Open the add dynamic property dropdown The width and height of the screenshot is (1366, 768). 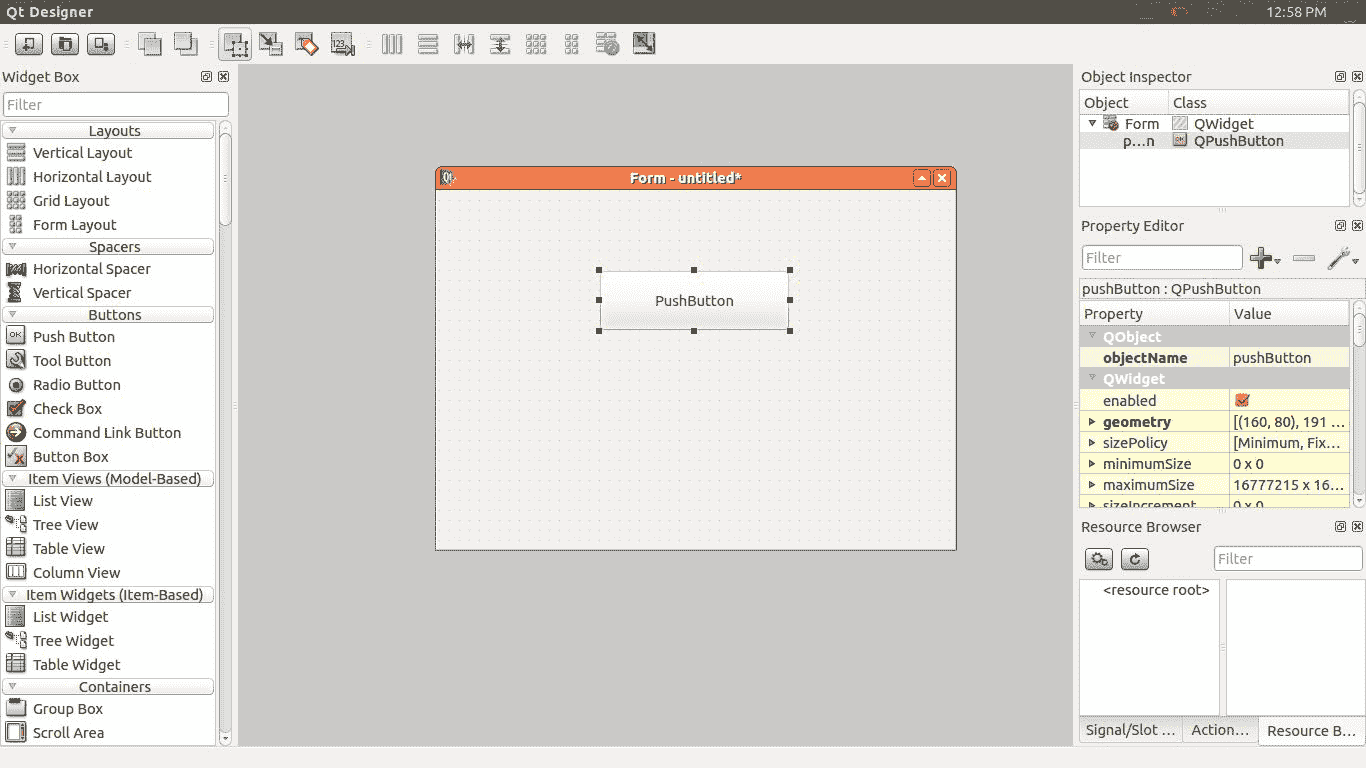(x=1265, y=258)
